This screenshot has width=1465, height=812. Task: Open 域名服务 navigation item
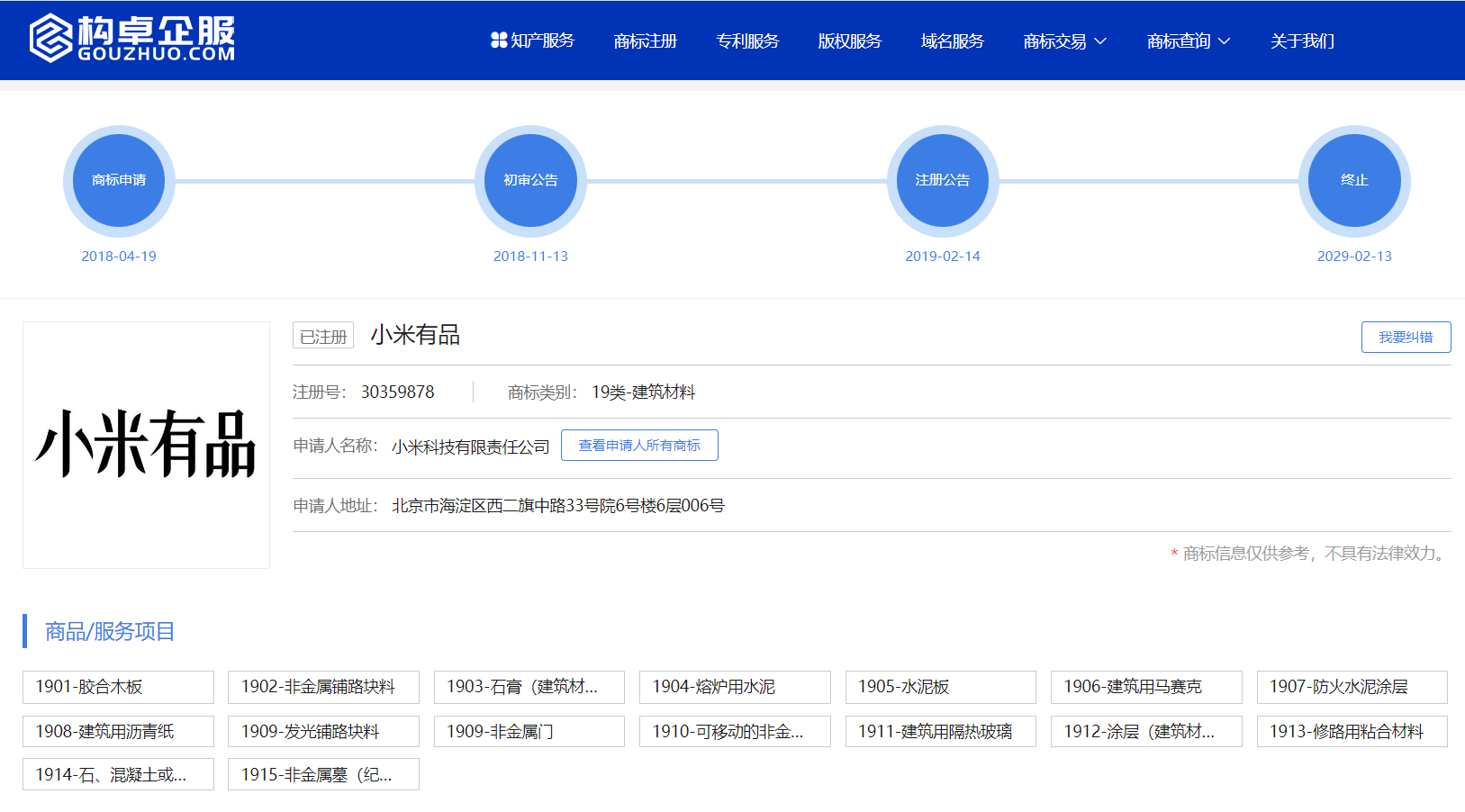pyautogui.click(x=952, y=41)
